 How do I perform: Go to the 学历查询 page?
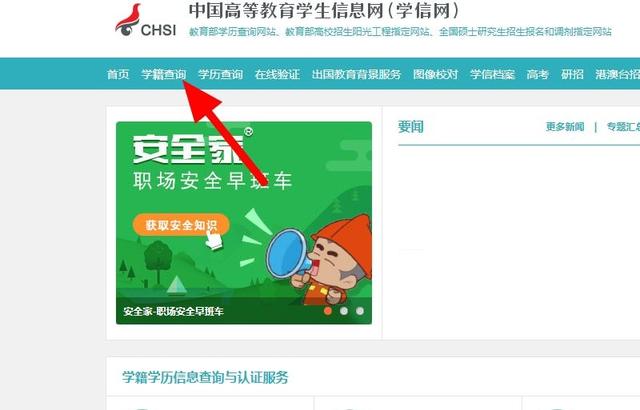pyautogui.click(x=220, y=74)
